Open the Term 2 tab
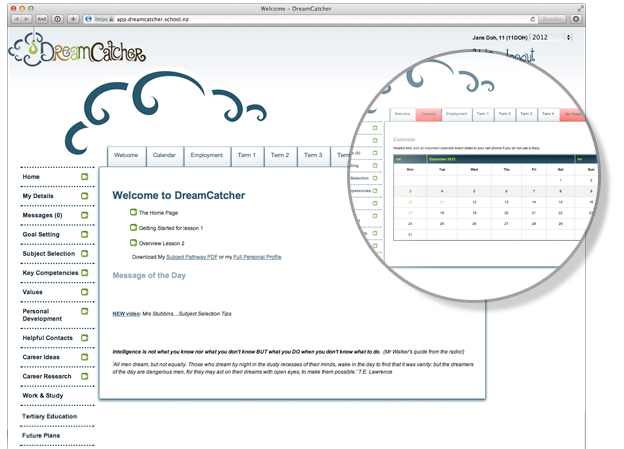The height and width of the screenshot is (449, 624). point(280,155)
